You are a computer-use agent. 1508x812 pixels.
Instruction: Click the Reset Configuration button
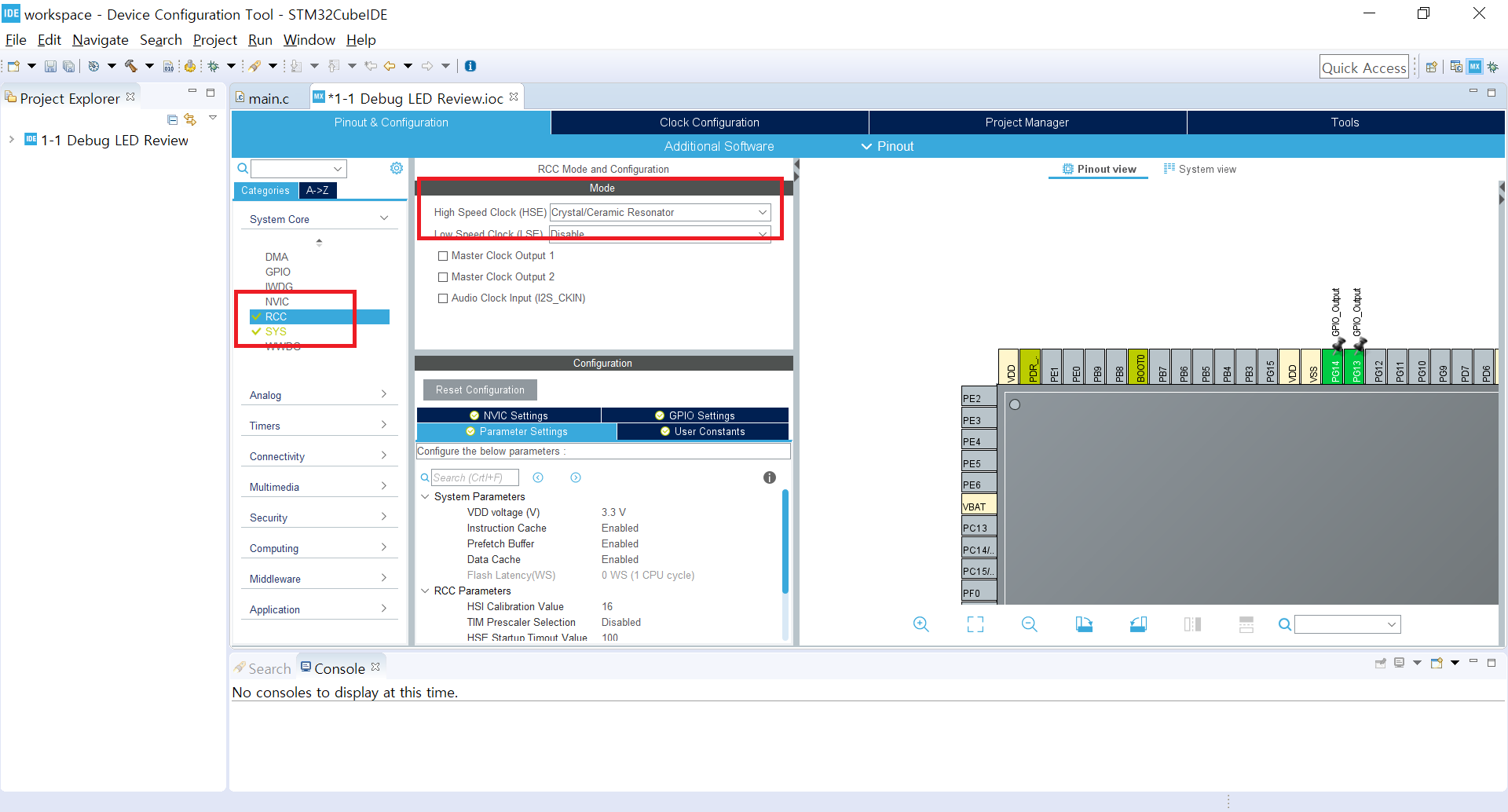[x=480, y=390]
